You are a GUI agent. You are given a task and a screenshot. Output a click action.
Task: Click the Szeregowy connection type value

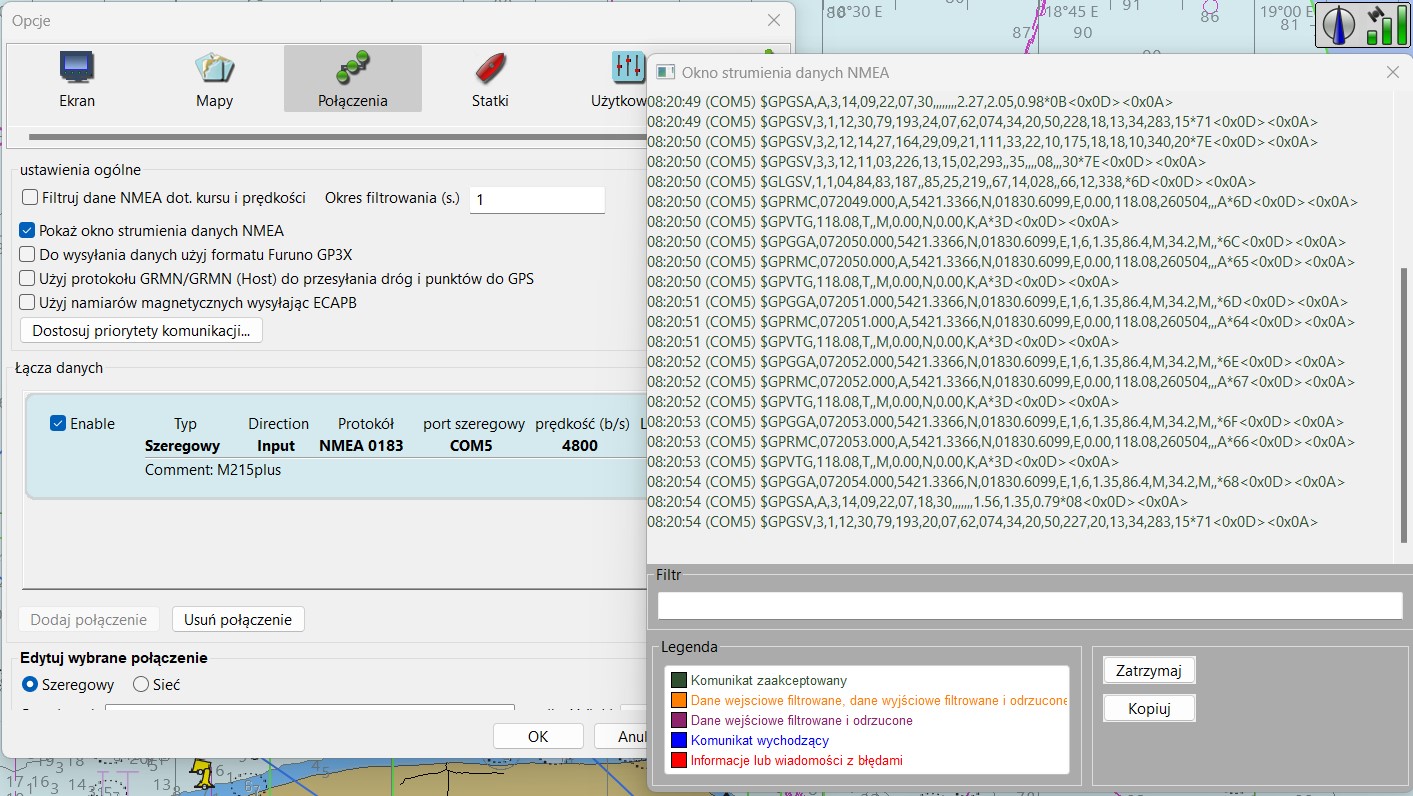(x=183, y=446)
